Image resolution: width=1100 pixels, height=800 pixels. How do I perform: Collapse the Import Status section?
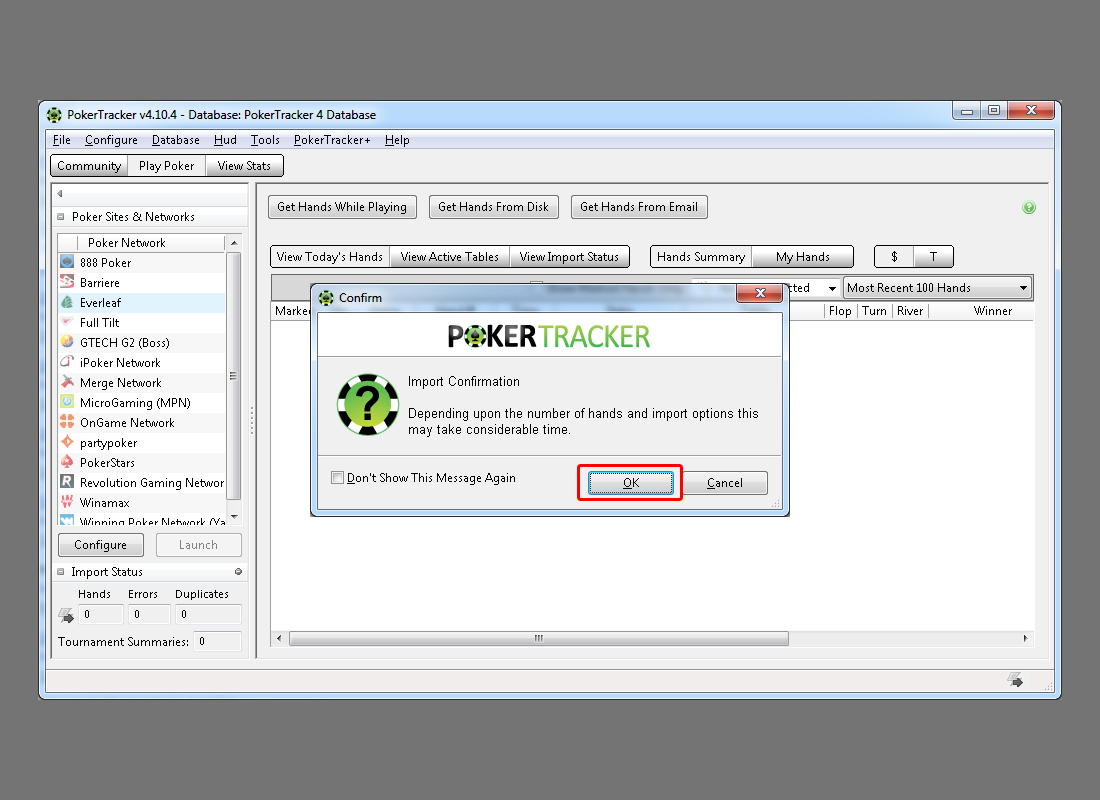click(x=62, y=572)
